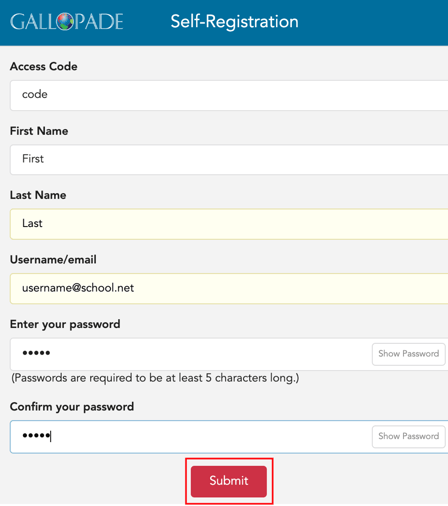
Task: Click the Access Code label
Action: pos(44,66)
